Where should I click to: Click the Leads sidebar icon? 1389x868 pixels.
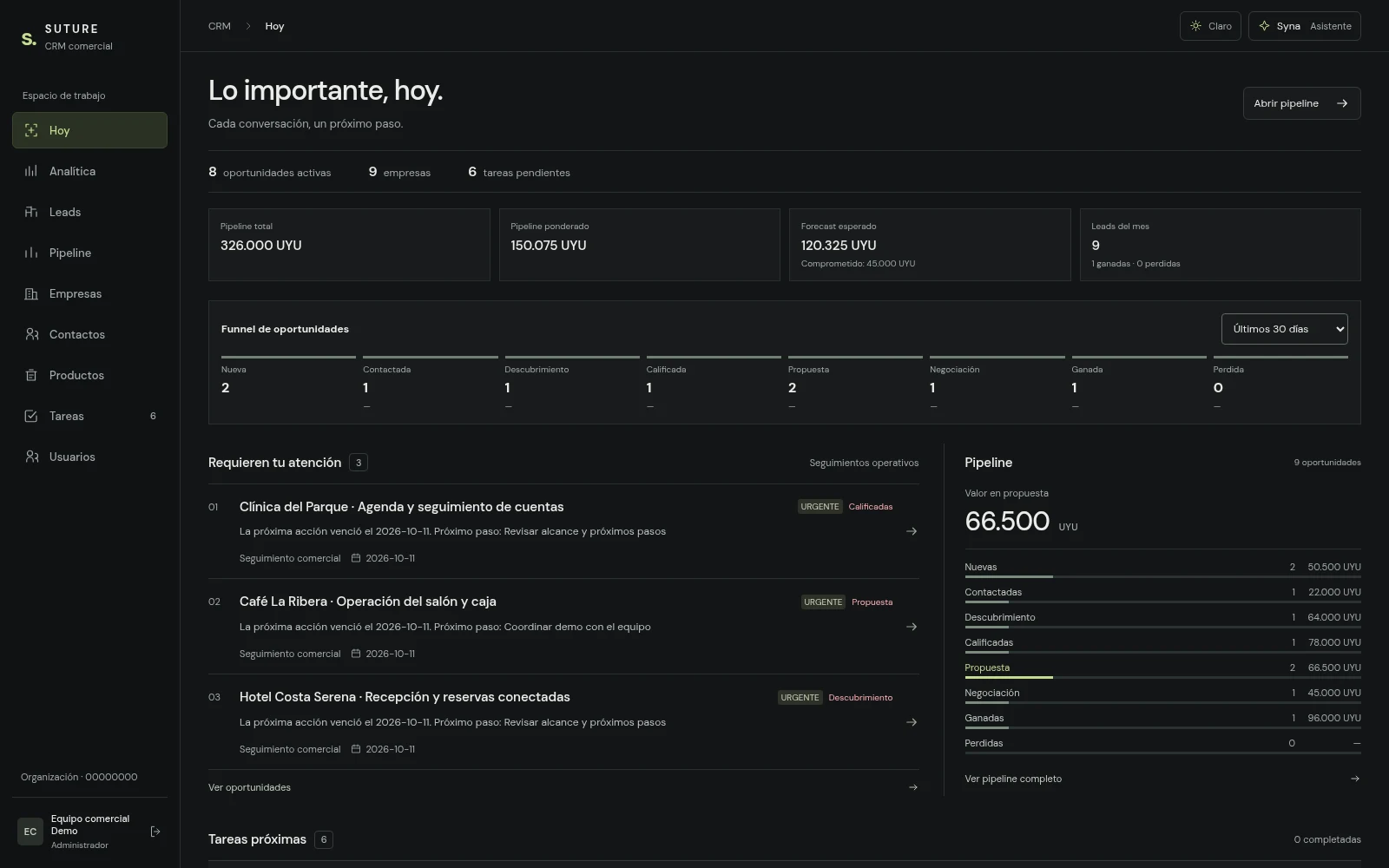tap(31, 212)
